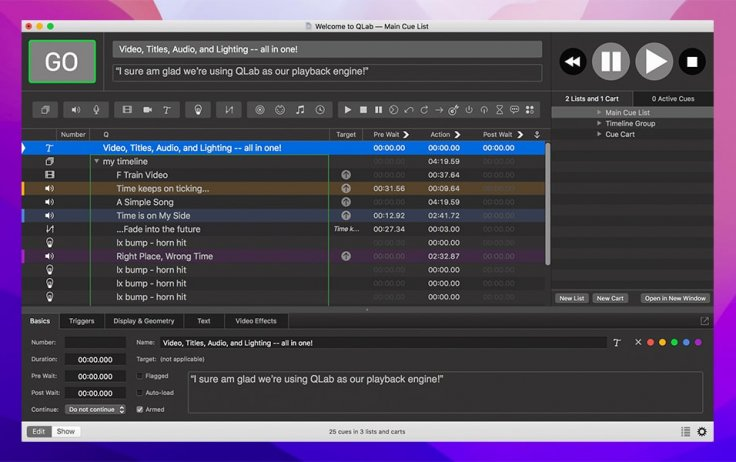The image size is (736, 462).
Task: Add a new Camera cue from toolbar
Action: (x=147, y=109)
